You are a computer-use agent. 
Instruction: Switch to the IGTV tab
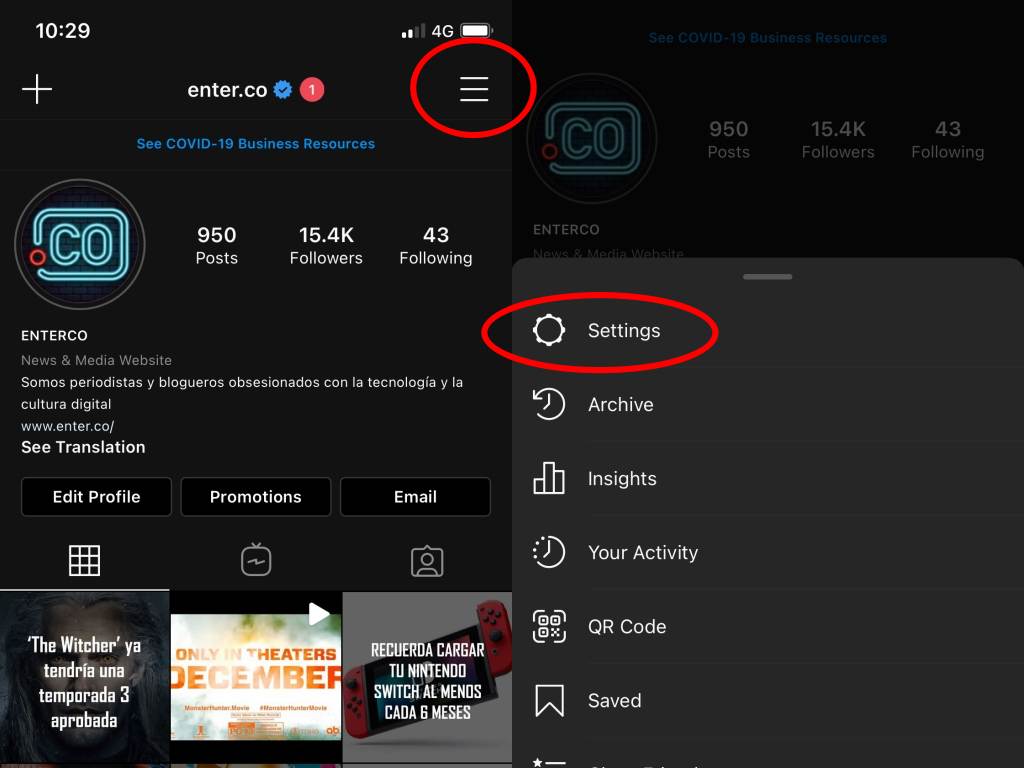coord(256,560)
